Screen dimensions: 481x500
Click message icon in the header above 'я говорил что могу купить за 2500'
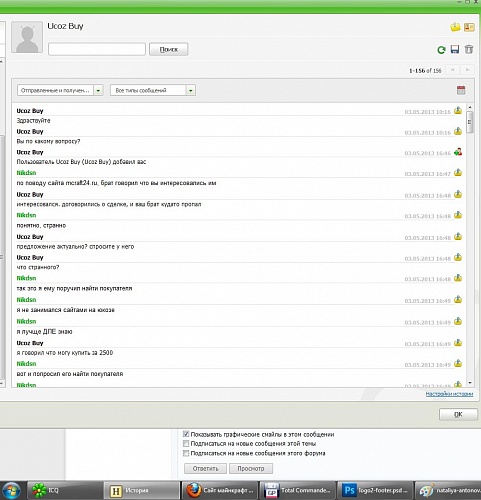click(x=458, y=343)
